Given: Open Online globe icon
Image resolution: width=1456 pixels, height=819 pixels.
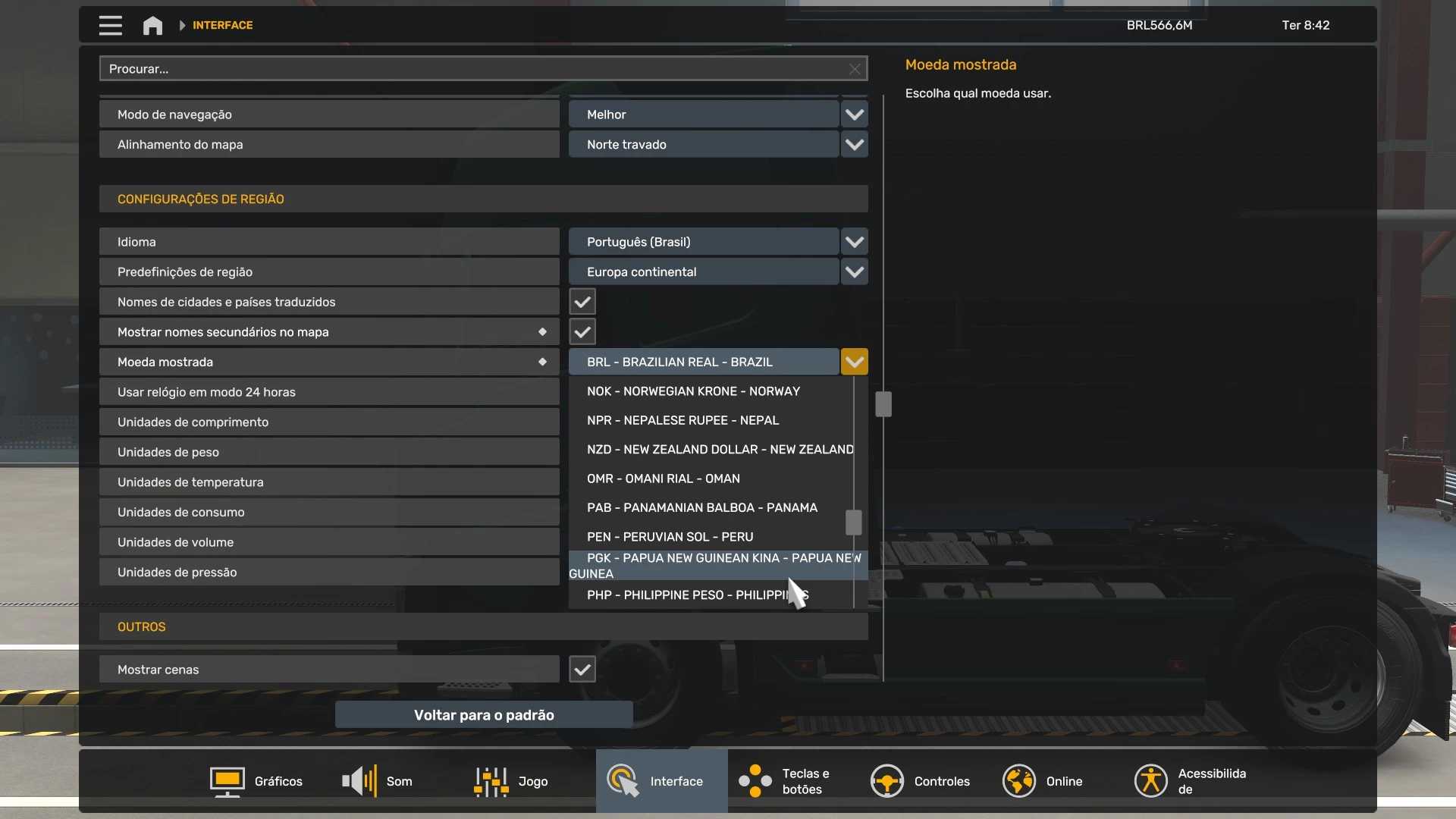Looking at the screenshot, I should click(x=1018, y=781).
